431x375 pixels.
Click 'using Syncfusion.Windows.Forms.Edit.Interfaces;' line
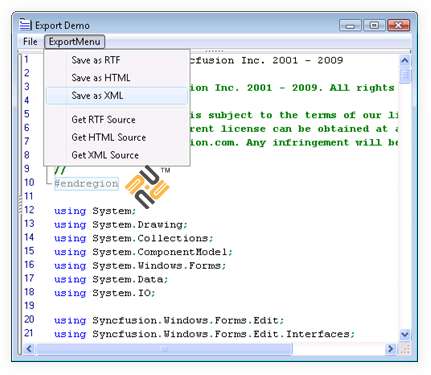pyautogui.click(x=204, y=334)
